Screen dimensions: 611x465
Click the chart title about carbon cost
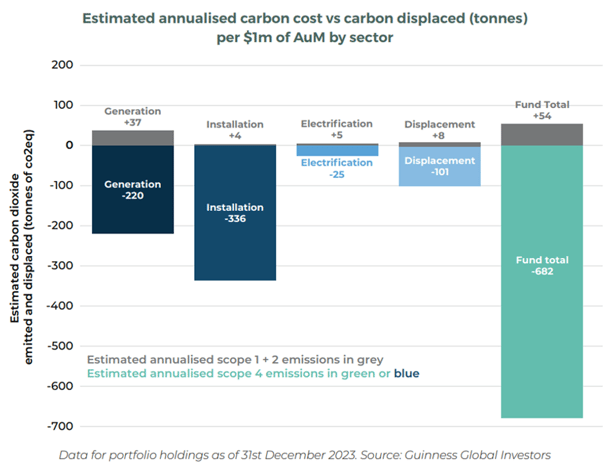pyautogui.click(x=307, y=27)
